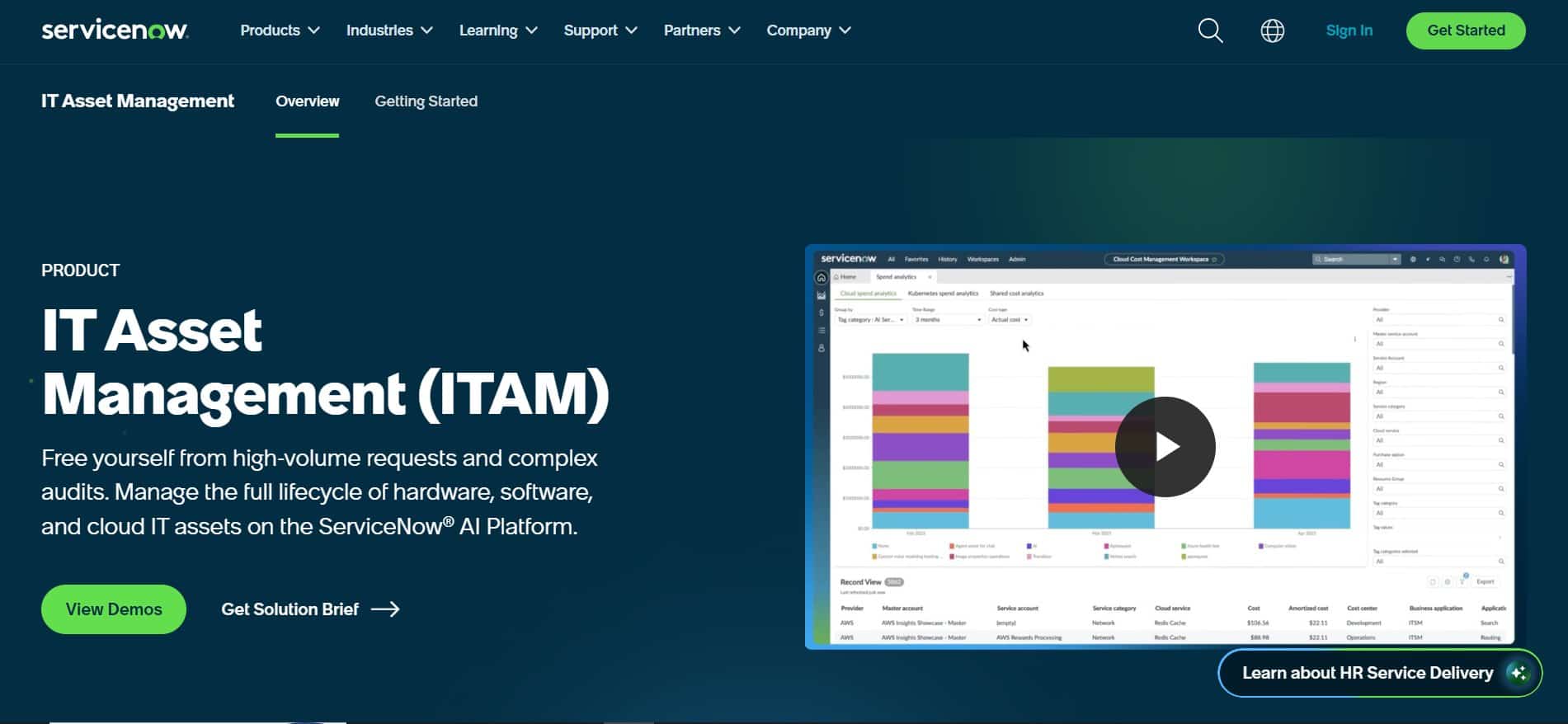Open the Partners dropdown menu
Image resolution: width=1568 pixels, height=724 pixels.
click(x=702, y=31)
